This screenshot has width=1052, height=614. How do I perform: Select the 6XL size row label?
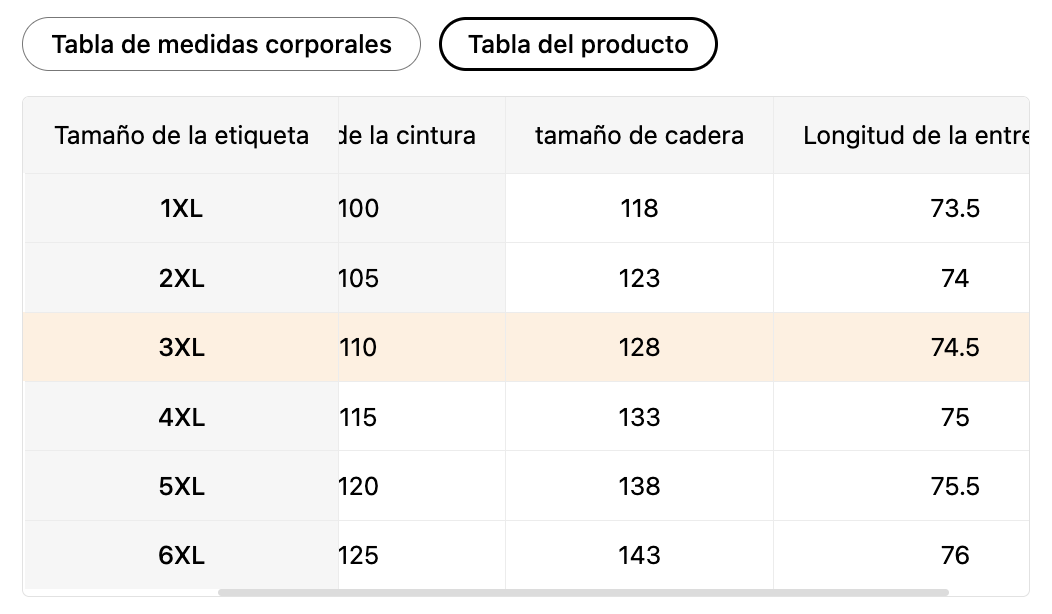click(181, 555)
